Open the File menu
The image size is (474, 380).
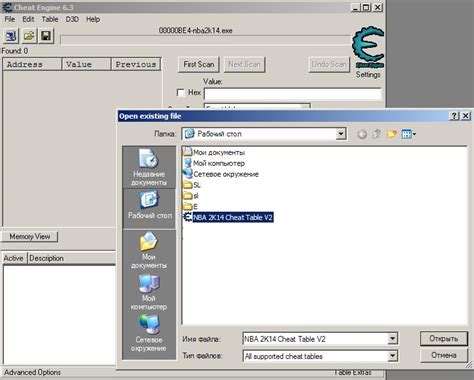[x=10, y=19]
